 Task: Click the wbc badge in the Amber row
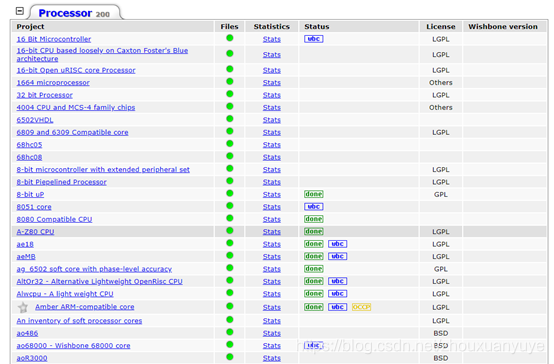(x=337, y=307)
